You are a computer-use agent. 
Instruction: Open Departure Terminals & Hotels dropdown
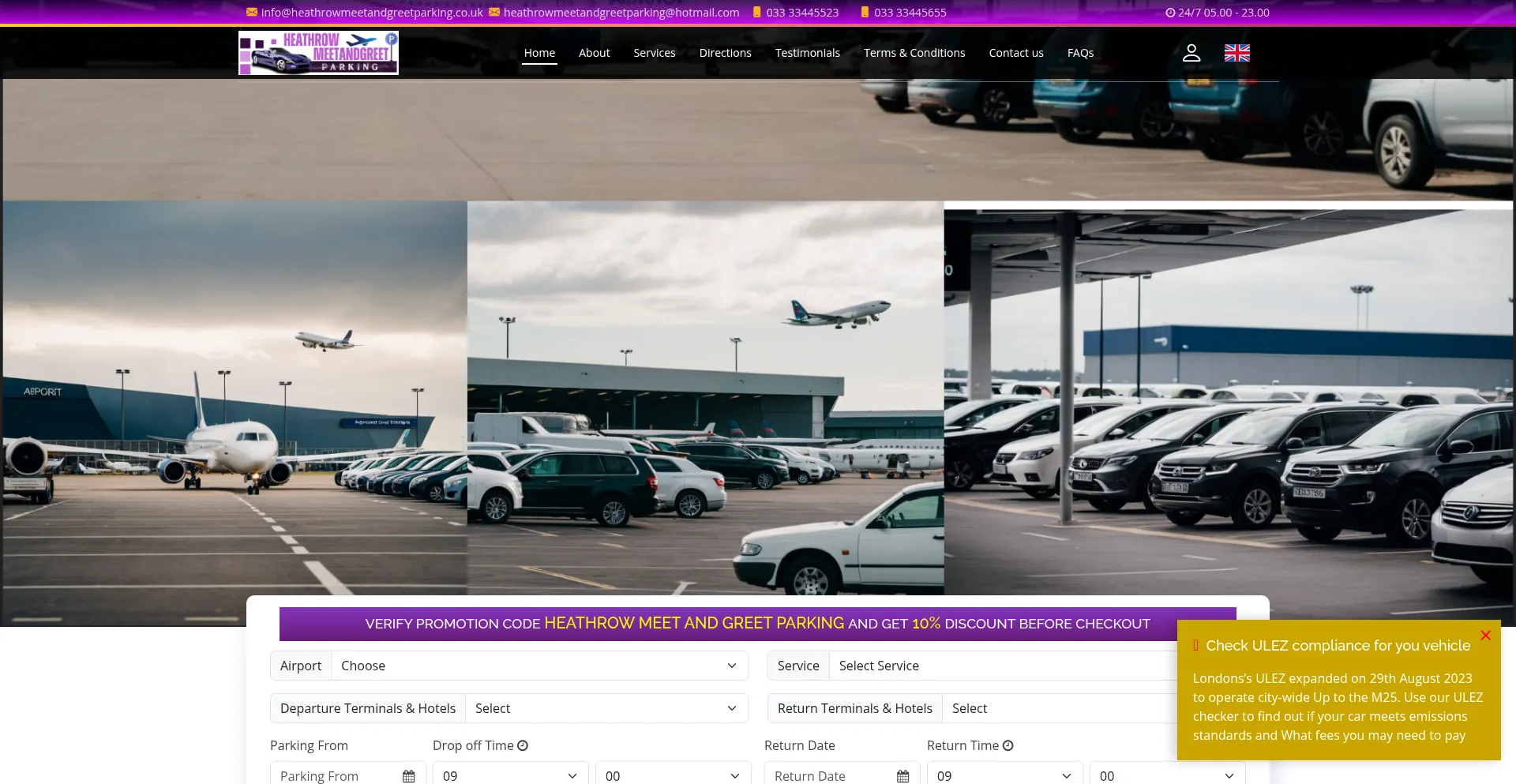[x=606, y=708]
